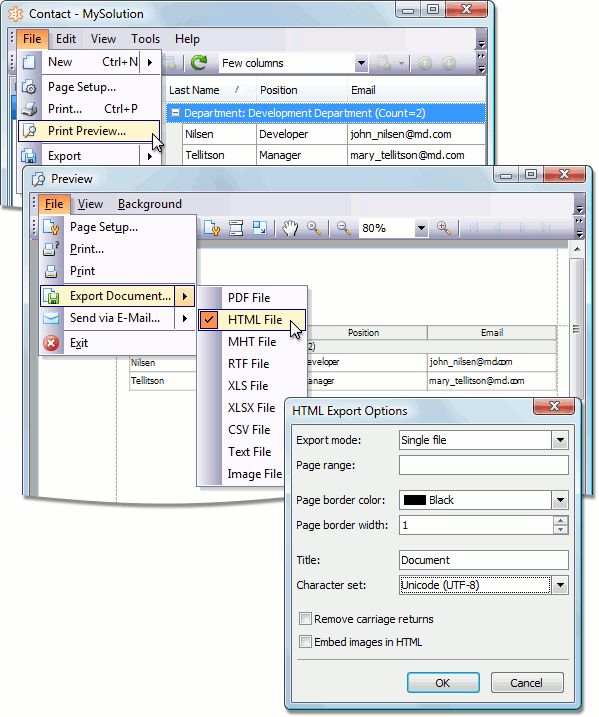Click the green Refresh icon in Contact toolbar
The width and height of the screenshot is (599, 717).
(x=199, y=62)
